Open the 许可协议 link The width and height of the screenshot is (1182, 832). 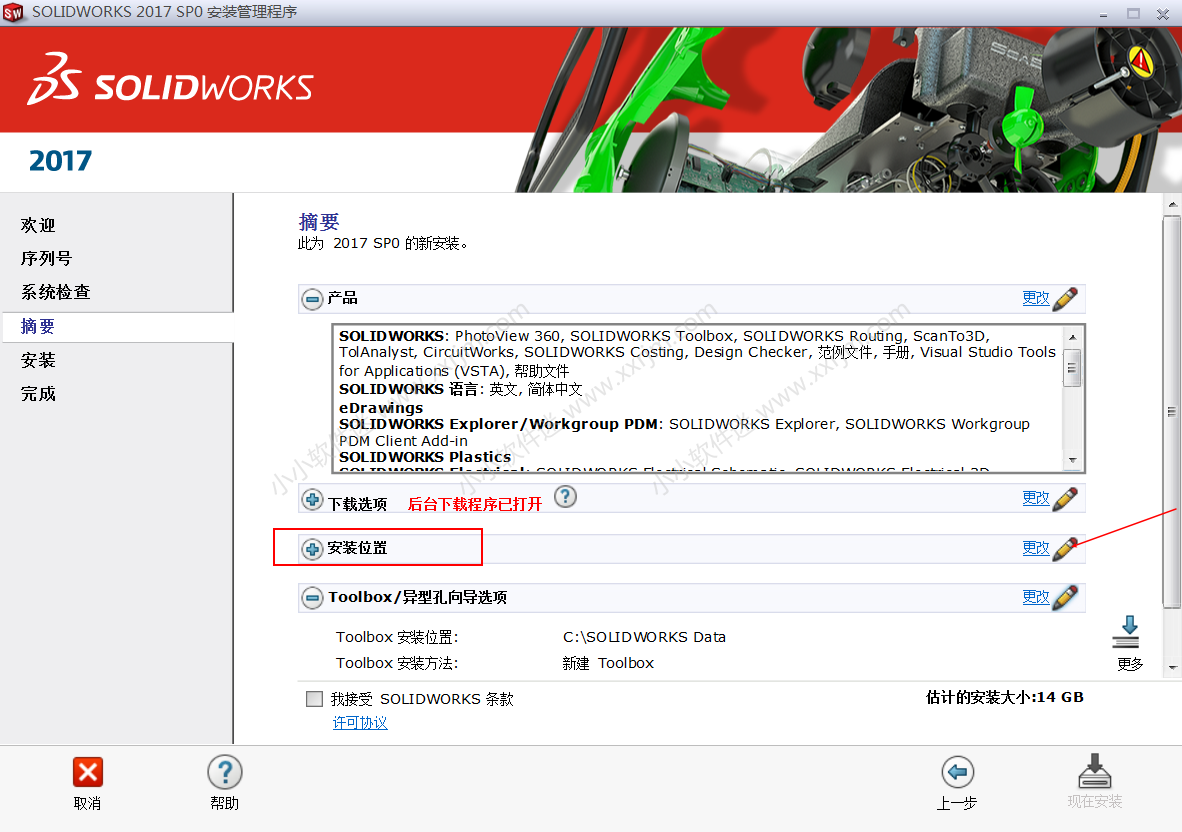pyautogui.click(x=360, y=723)
